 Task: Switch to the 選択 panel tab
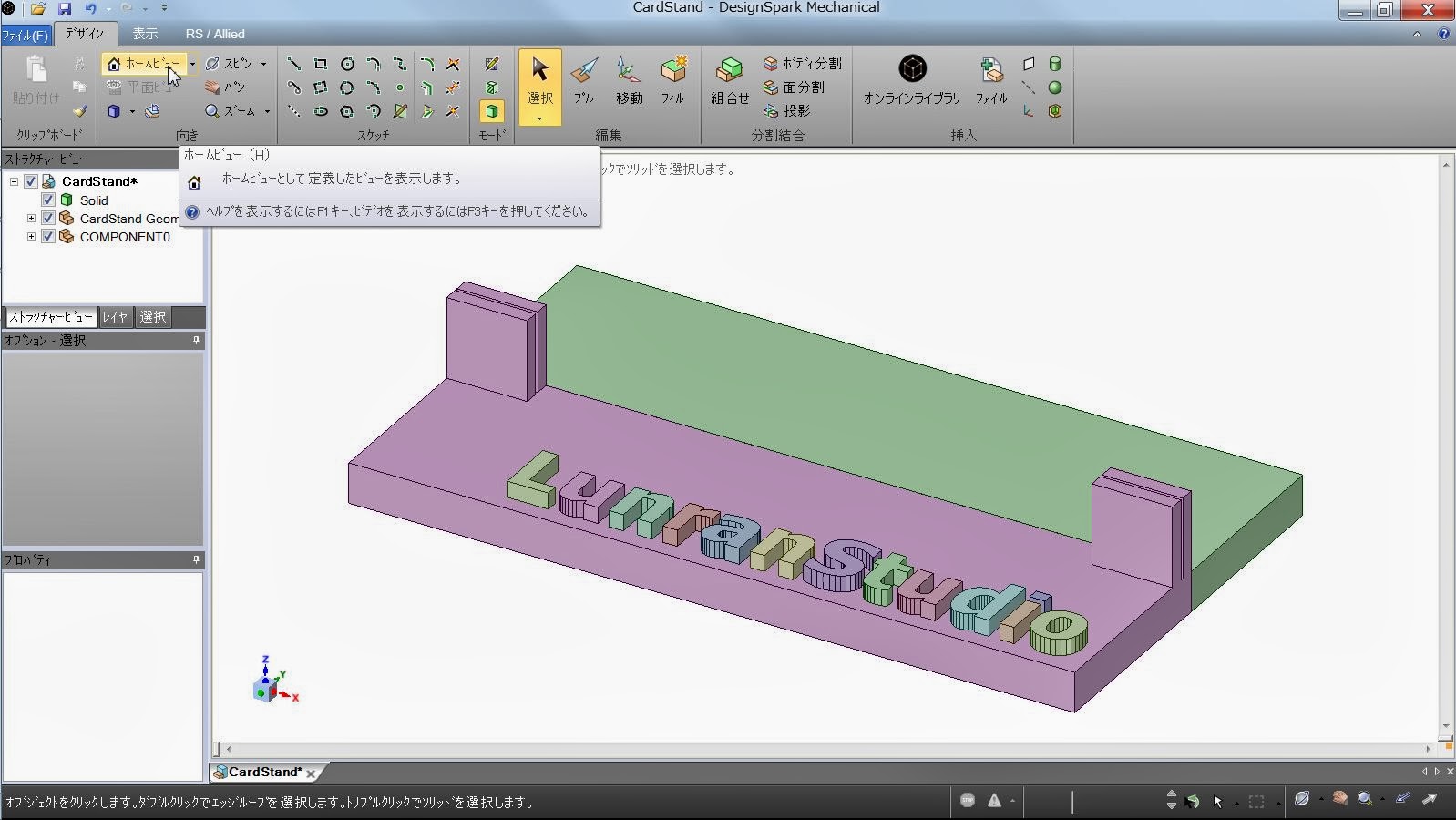coord(152,316)
